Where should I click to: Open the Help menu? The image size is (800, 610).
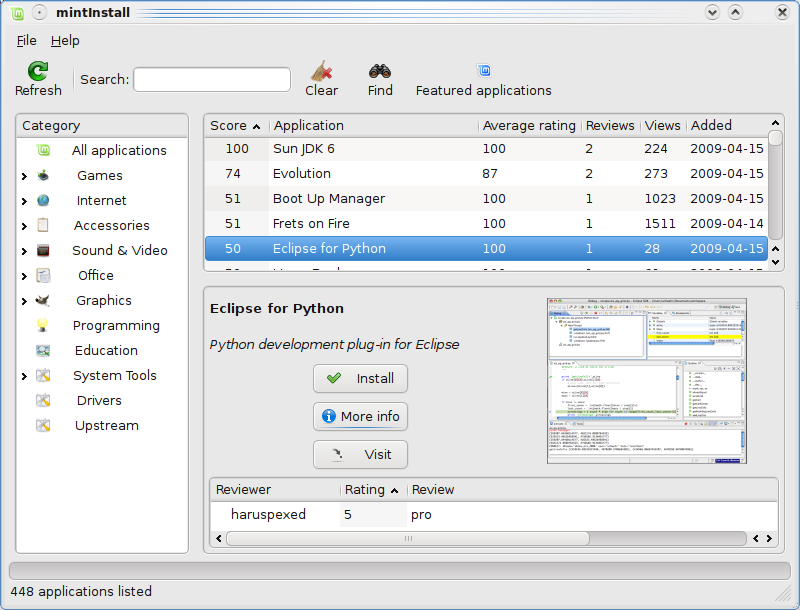[x=65, y=41]
